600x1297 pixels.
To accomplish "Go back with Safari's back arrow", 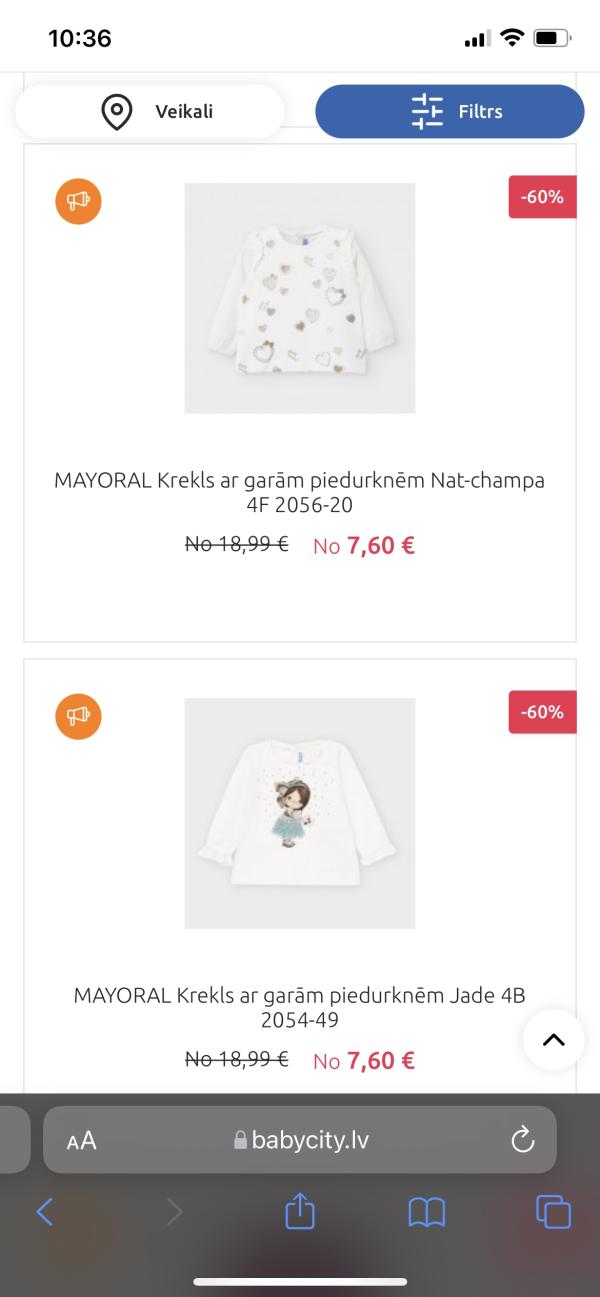I will click(45, 1212).
